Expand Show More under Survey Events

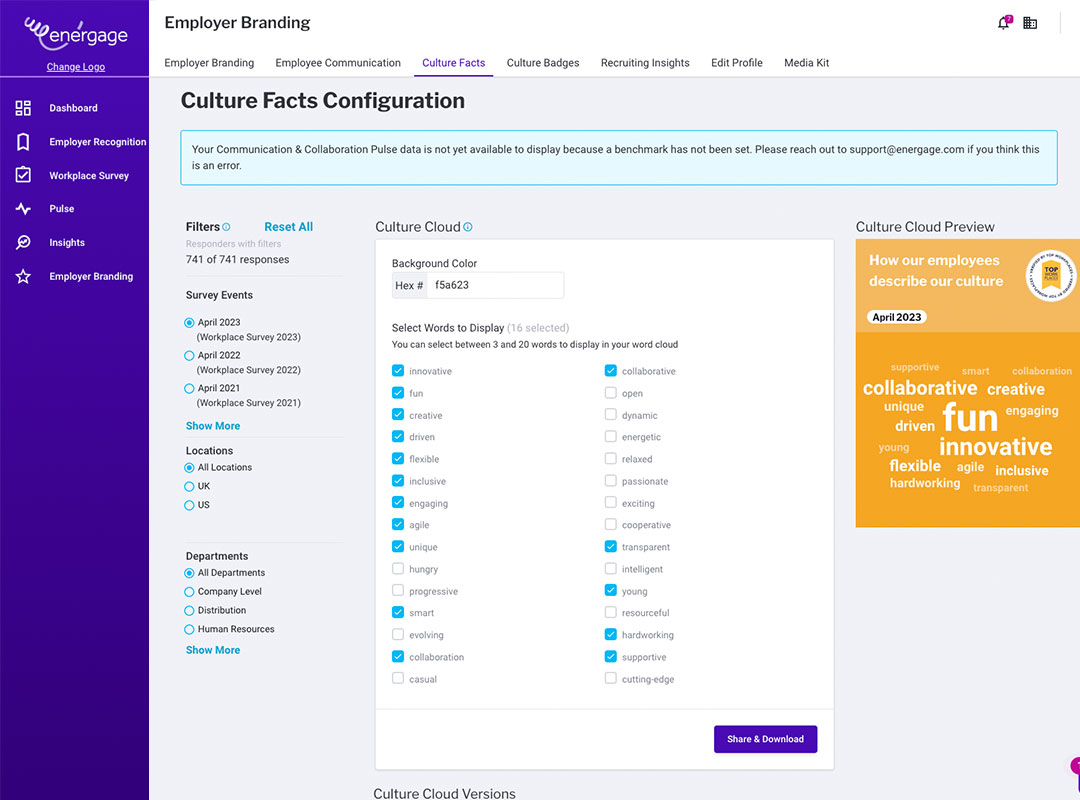213,426
